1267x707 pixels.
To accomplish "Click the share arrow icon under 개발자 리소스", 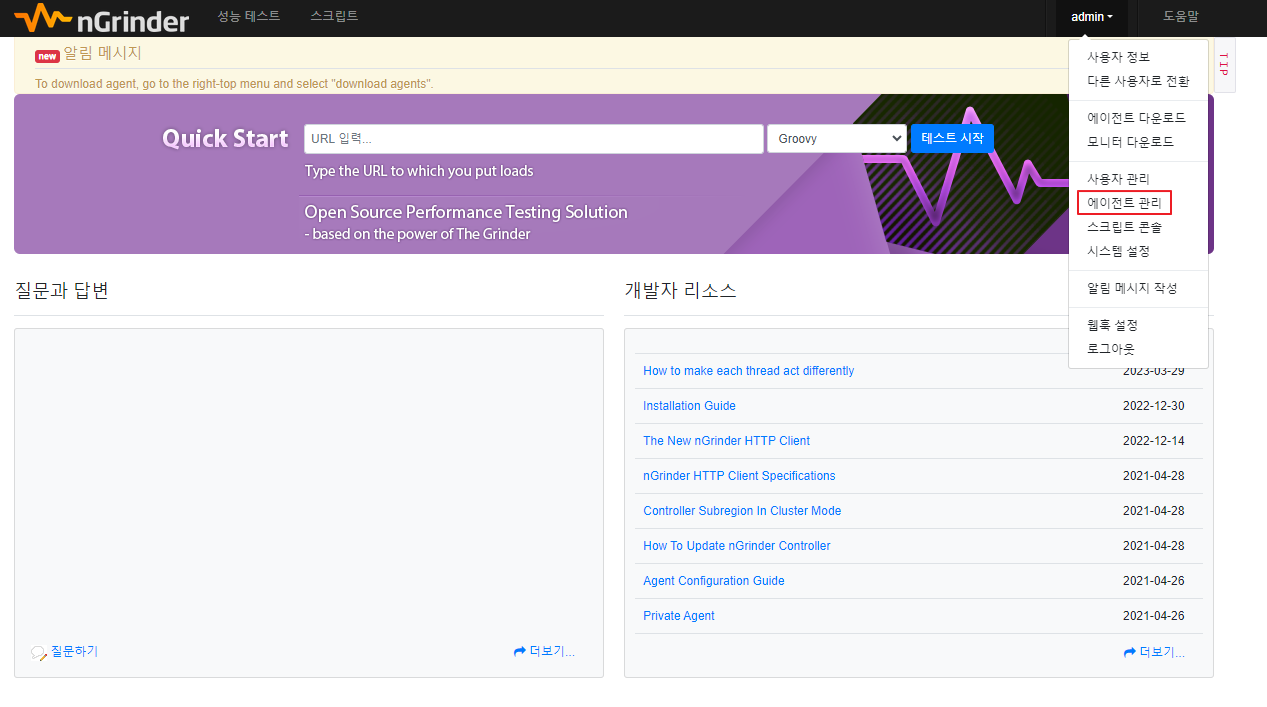I will point(1129,652).
